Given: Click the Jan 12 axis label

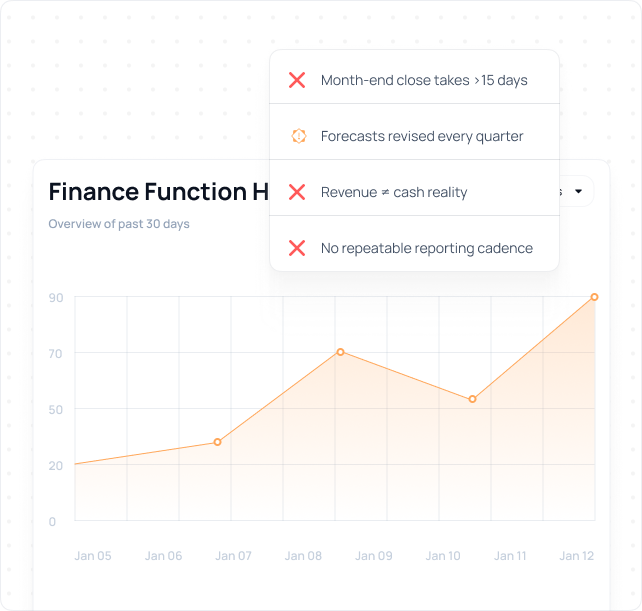Looking at the screenshot, I should pyautogui.click(x=577, y=556).
